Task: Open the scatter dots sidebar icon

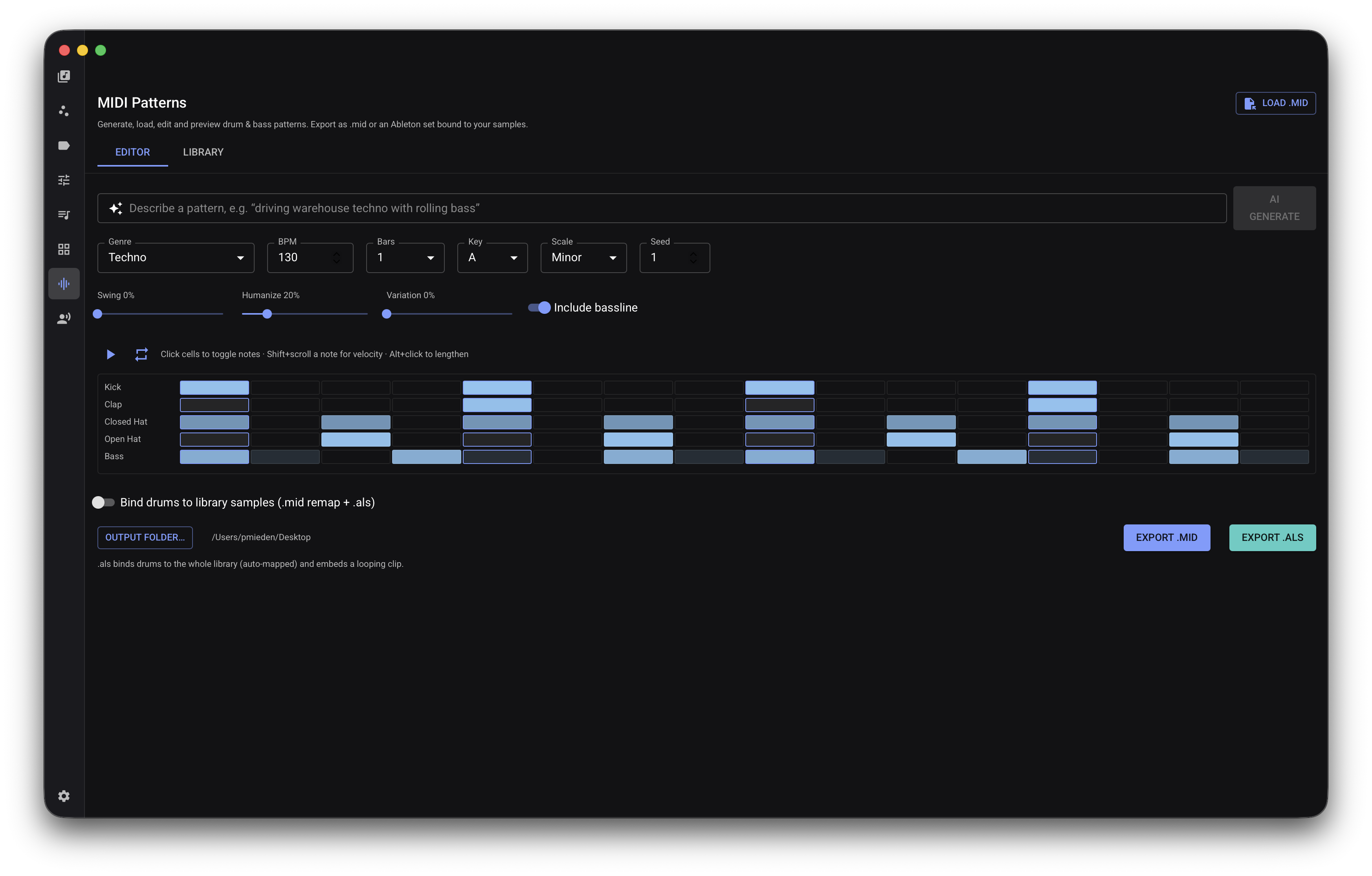Action: [64, 110]
